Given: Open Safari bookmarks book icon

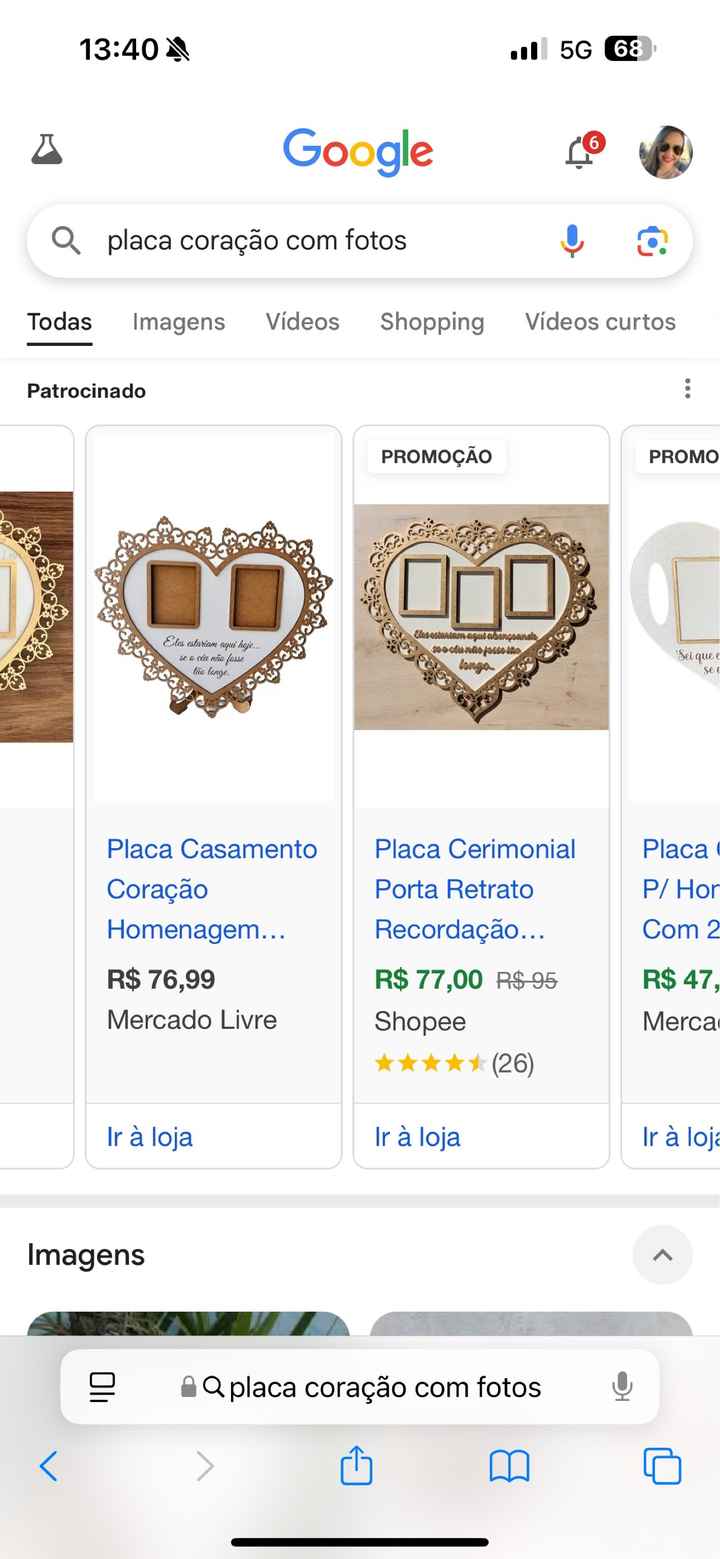Looking at the screenshot, I should click(x=509, y=1467).
